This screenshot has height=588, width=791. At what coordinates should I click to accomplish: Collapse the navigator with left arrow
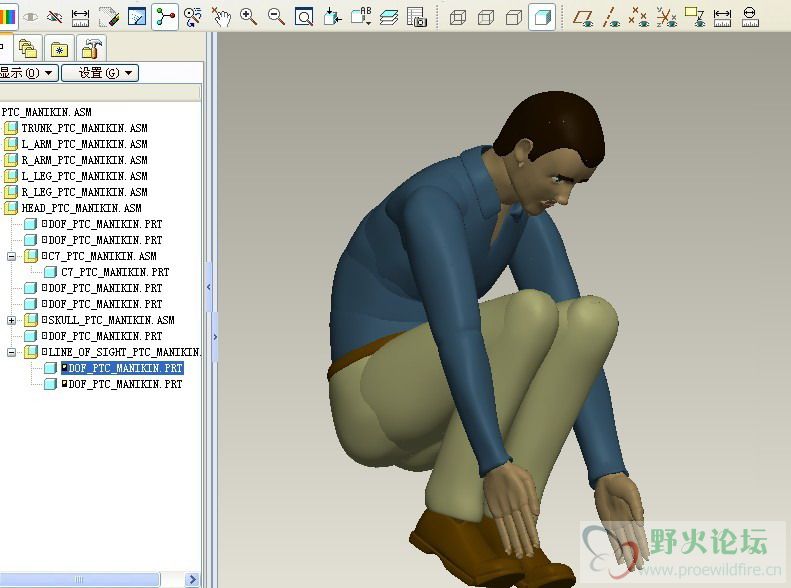(x=209, y=287)
